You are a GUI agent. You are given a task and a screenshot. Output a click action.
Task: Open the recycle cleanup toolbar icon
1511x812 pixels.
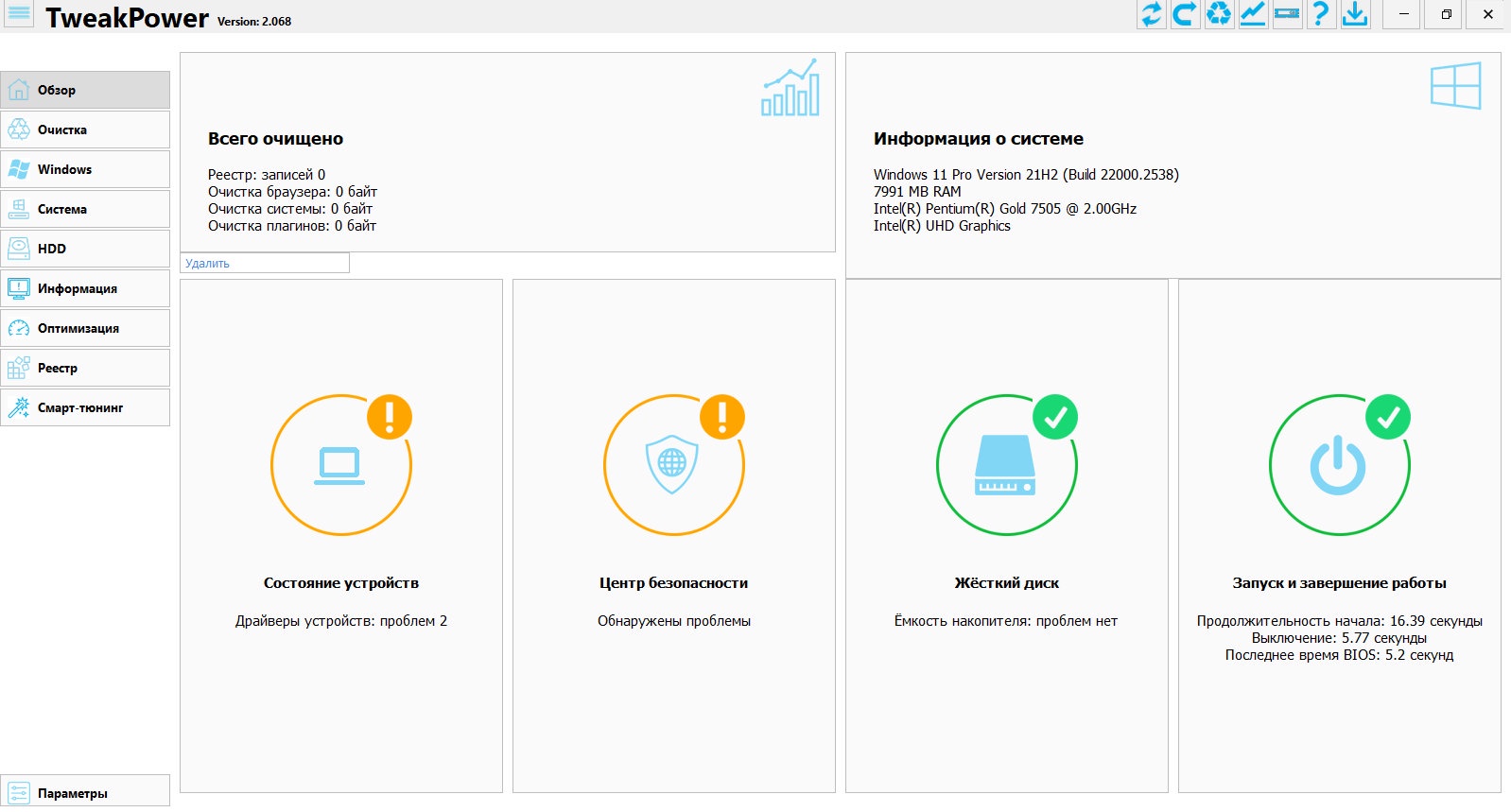pyautogui.click(x=1219, y=14)
